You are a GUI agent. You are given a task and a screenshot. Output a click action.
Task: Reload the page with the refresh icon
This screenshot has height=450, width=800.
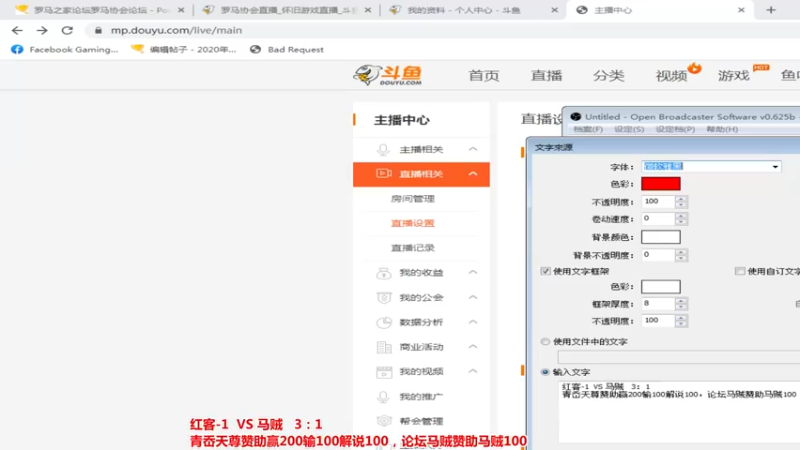[x=67, y=31]
